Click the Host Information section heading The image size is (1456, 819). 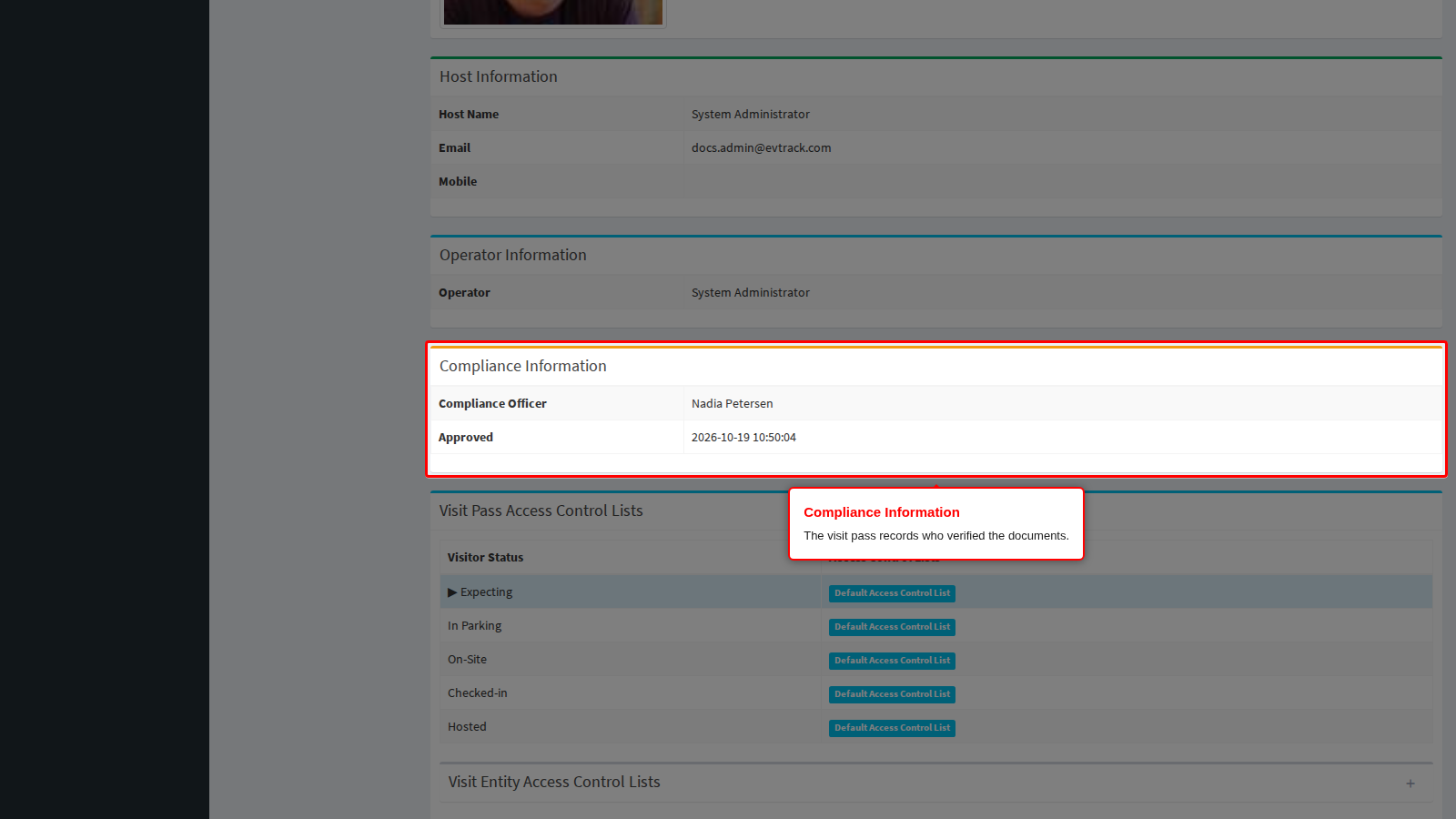(498, 76)
